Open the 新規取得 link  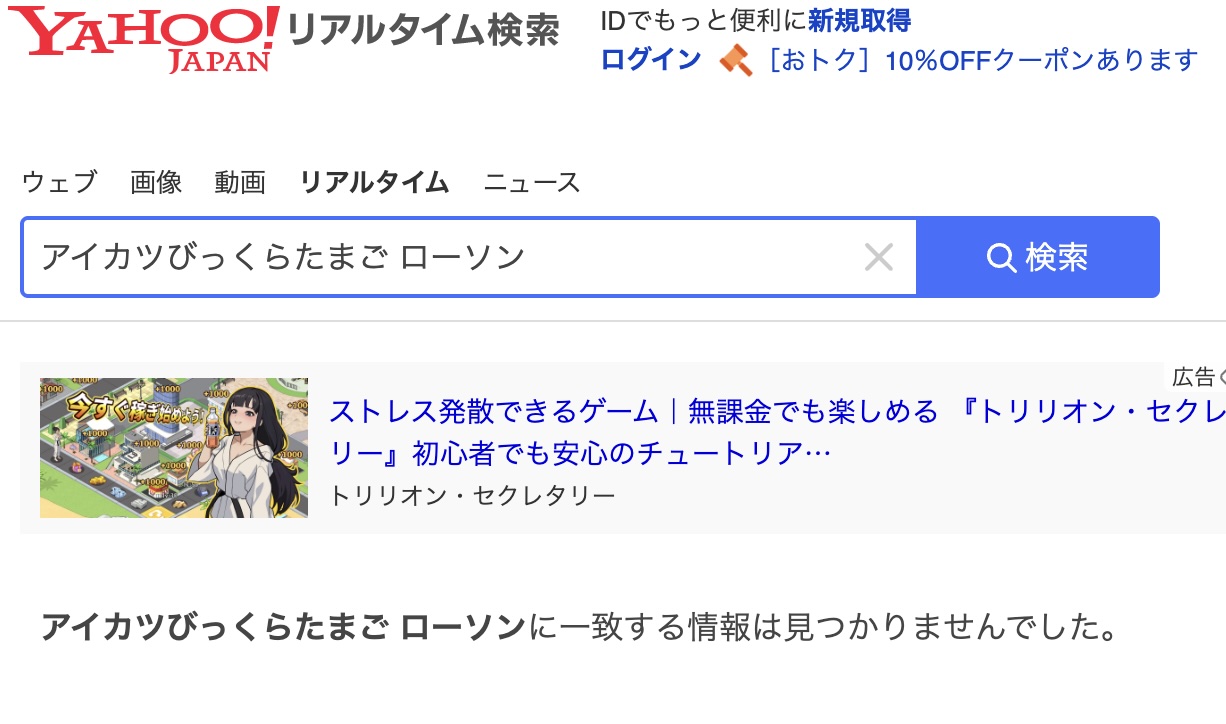point(860,20)
